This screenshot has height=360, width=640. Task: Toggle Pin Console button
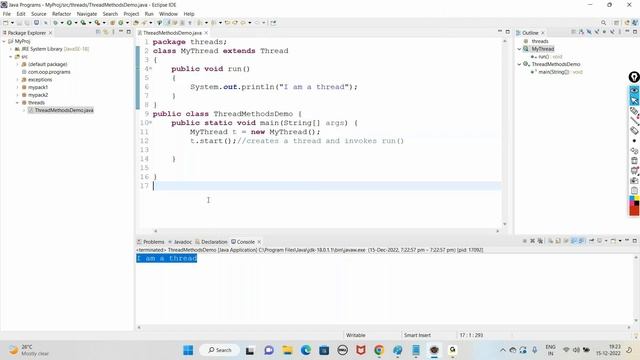[x=591, y=241]
